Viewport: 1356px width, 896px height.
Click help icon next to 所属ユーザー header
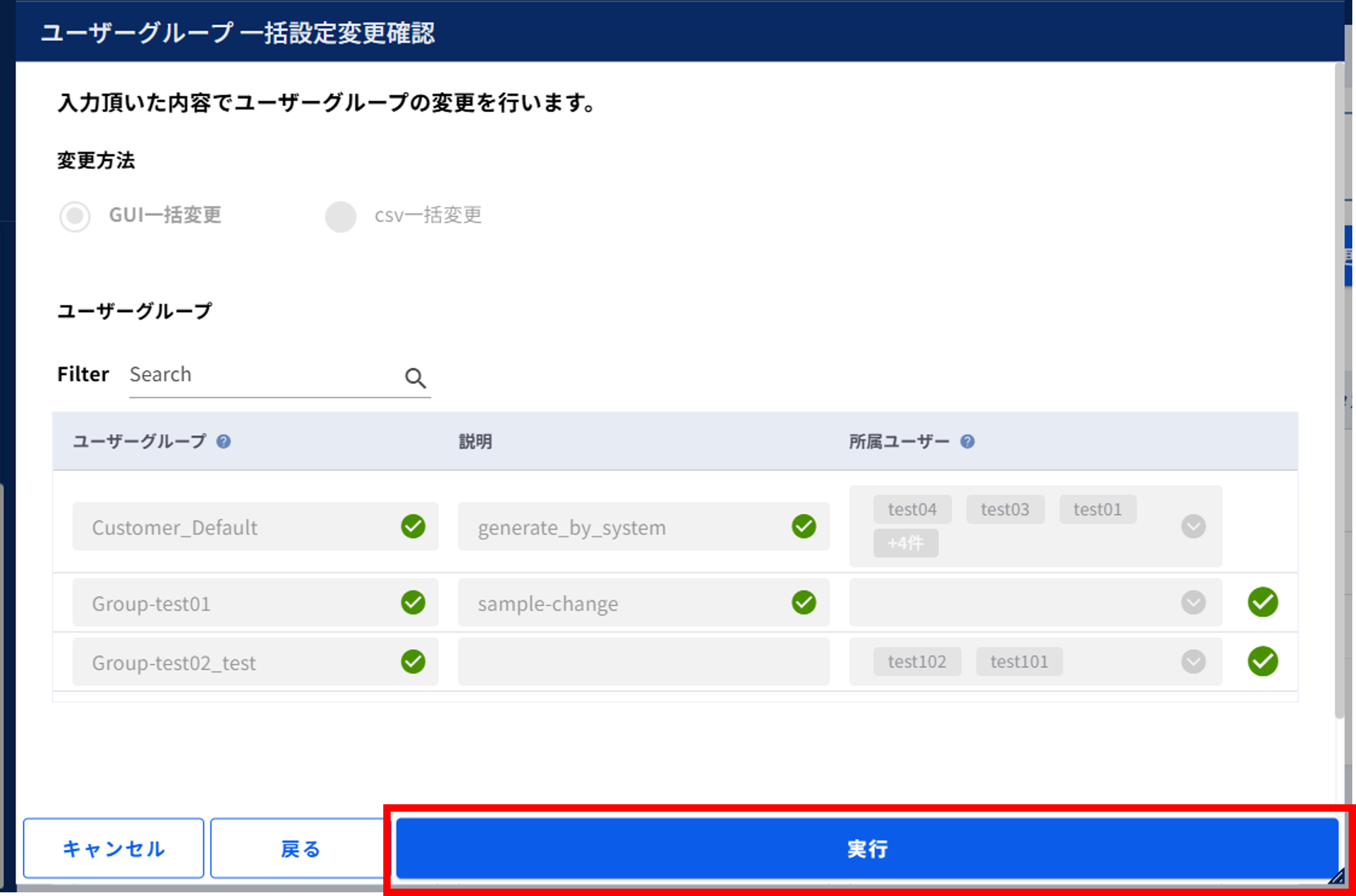(967, 441)
